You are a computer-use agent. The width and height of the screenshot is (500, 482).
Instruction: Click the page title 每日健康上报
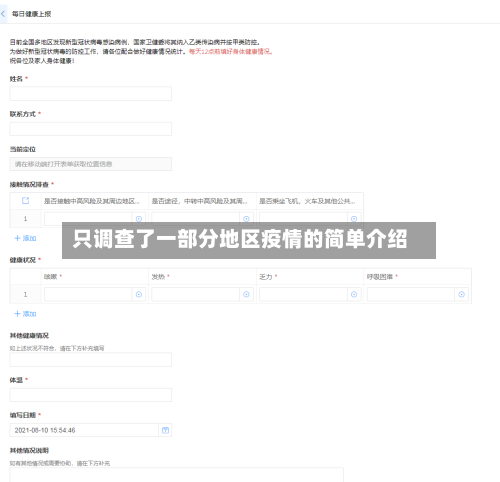click(x=32, y=14)
